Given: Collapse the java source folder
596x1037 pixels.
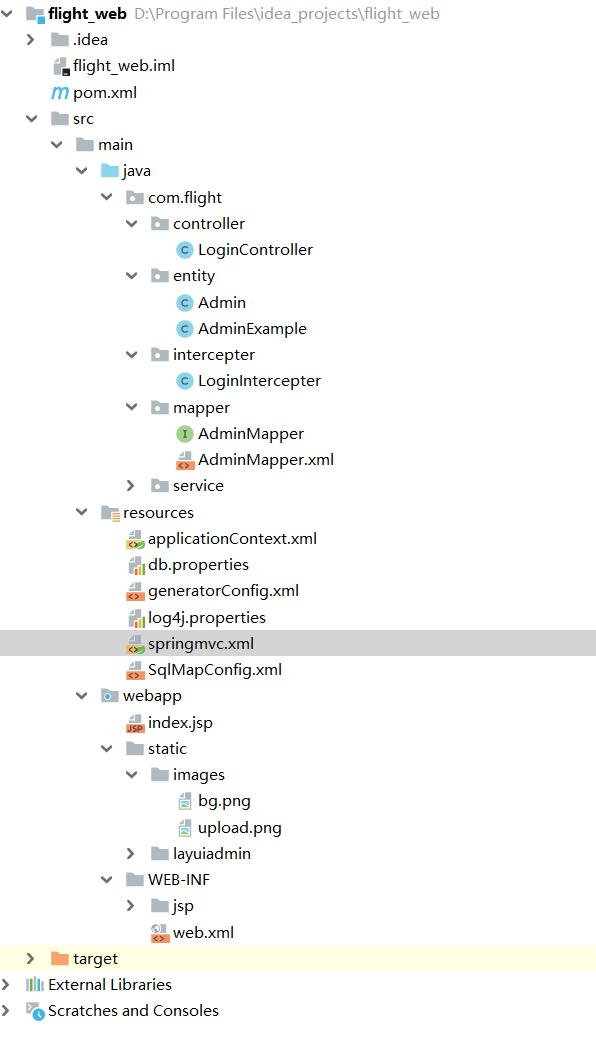Looking at the screenshot, I should coord(82,171).
